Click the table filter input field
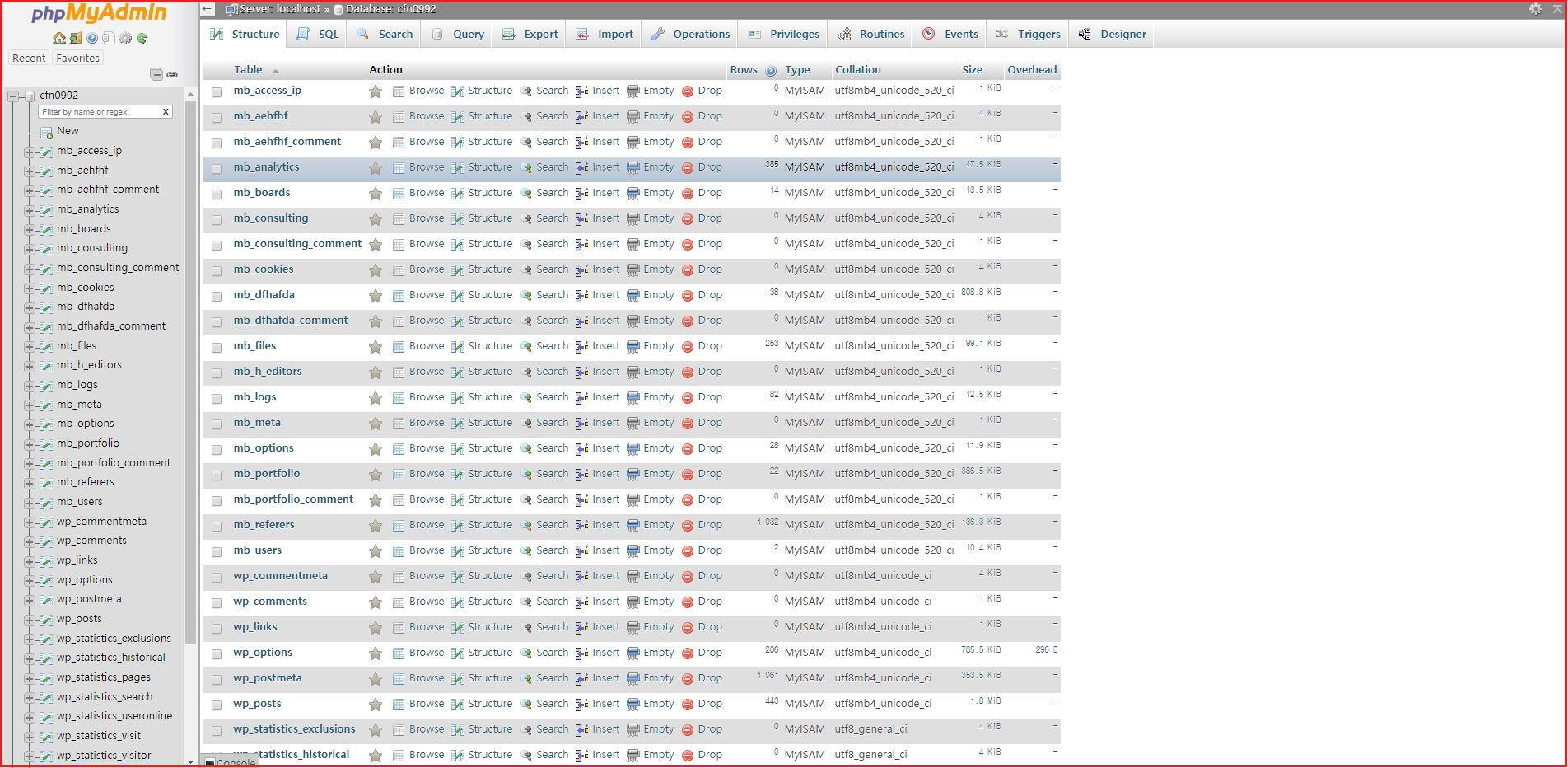 (99, 112)
